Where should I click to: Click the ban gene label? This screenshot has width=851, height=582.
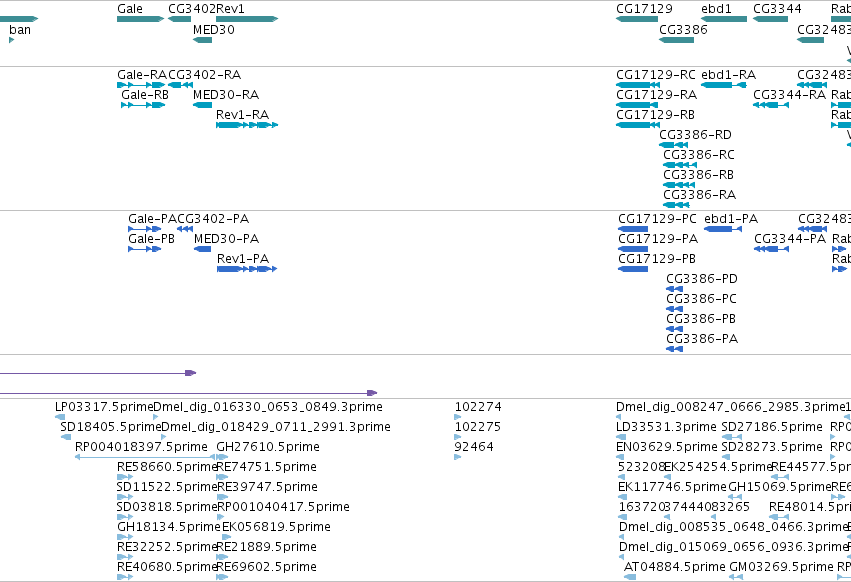coord(20,30)
